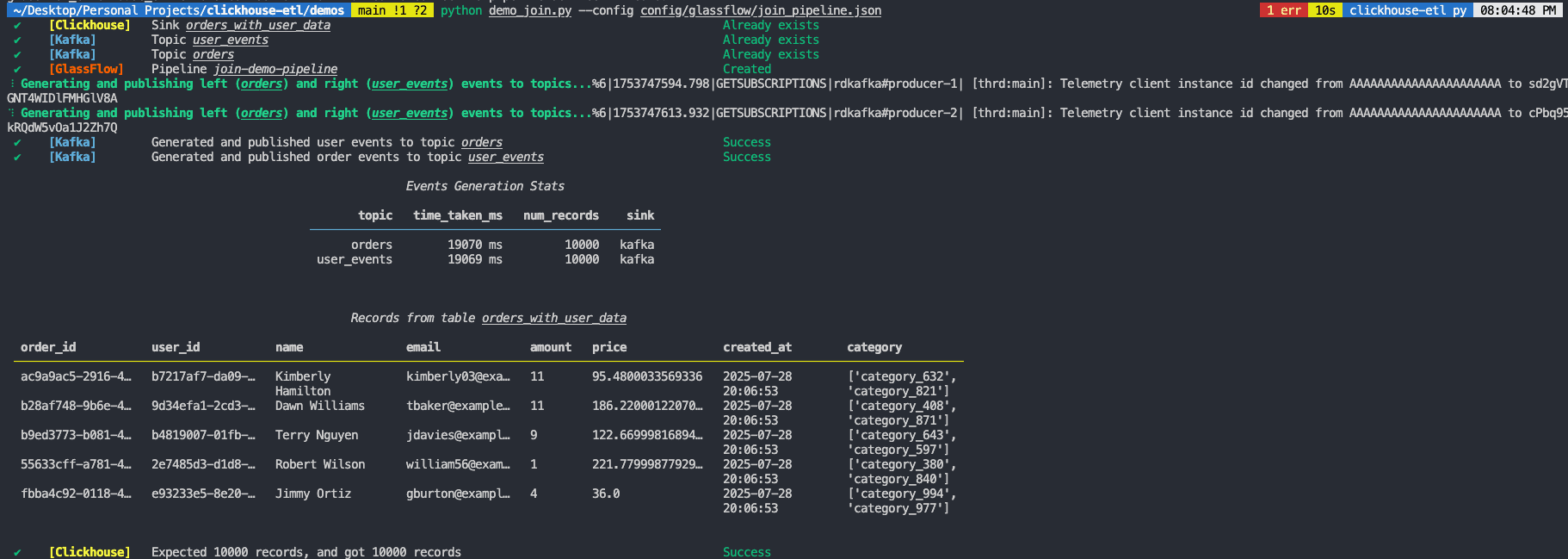The height and width of the screenshot is (559, 1568).
Task: Click user id b7217af7-da09-…
Action: pyautogui.click(x=203, y=376)
